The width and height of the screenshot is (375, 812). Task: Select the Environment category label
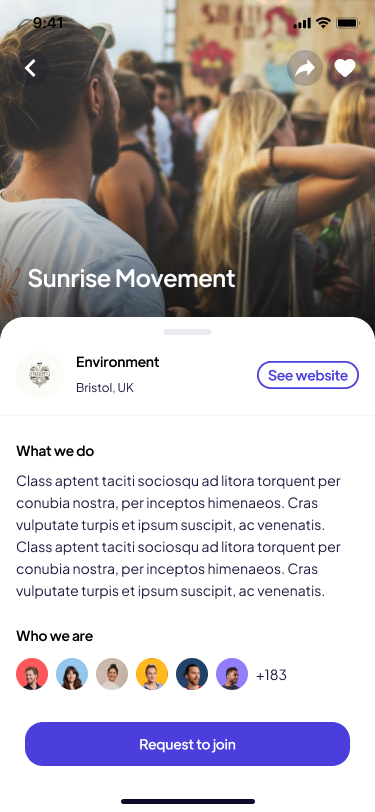coord(118,362)
